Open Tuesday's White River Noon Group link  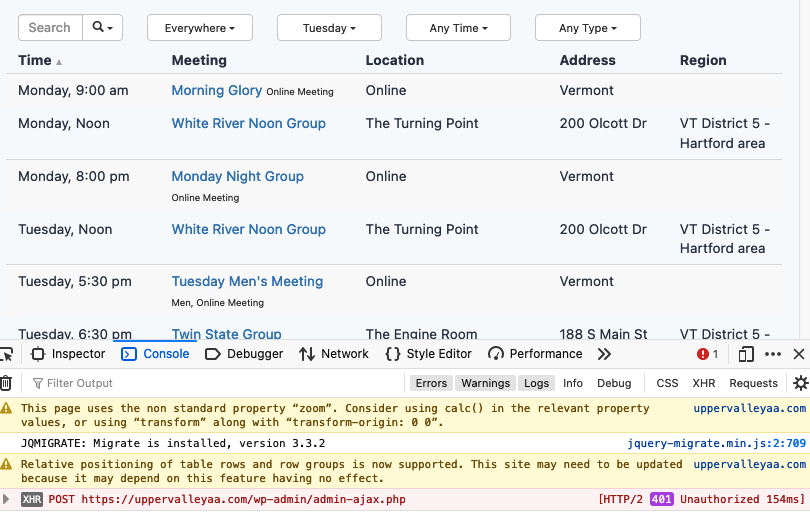click(x=248, y=229)
